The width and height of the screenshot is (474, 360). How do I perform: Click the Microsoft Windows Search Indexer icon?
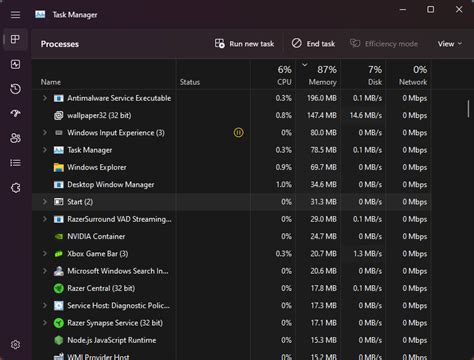pyautogui.click(x=59, y=271)
